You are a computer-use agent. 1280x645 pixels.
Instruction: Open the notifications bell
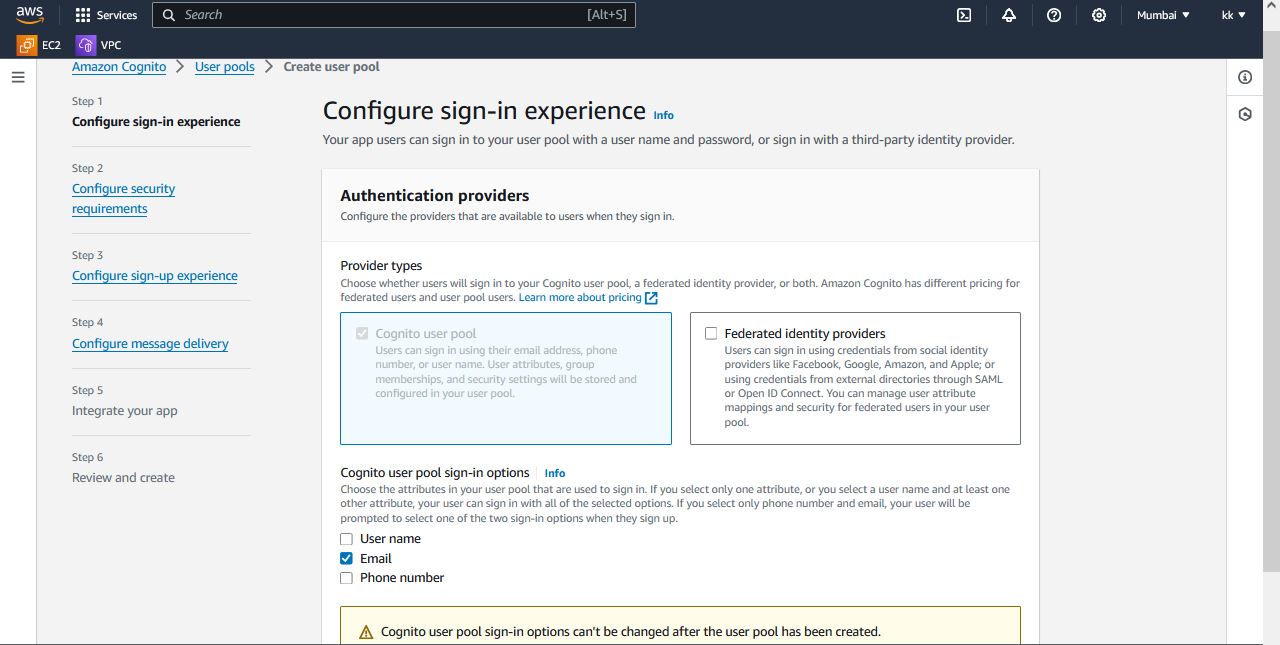[x=1009, y=15]
